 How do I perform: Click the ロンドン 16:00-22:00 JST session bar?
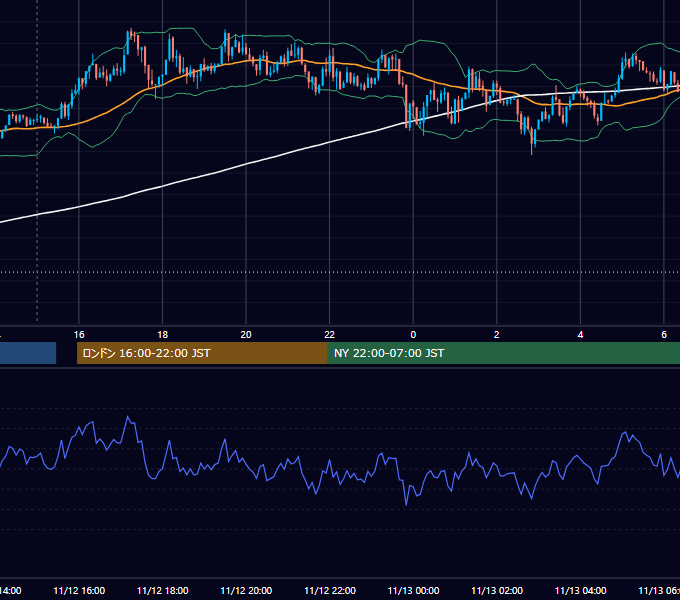pos(202,353)
